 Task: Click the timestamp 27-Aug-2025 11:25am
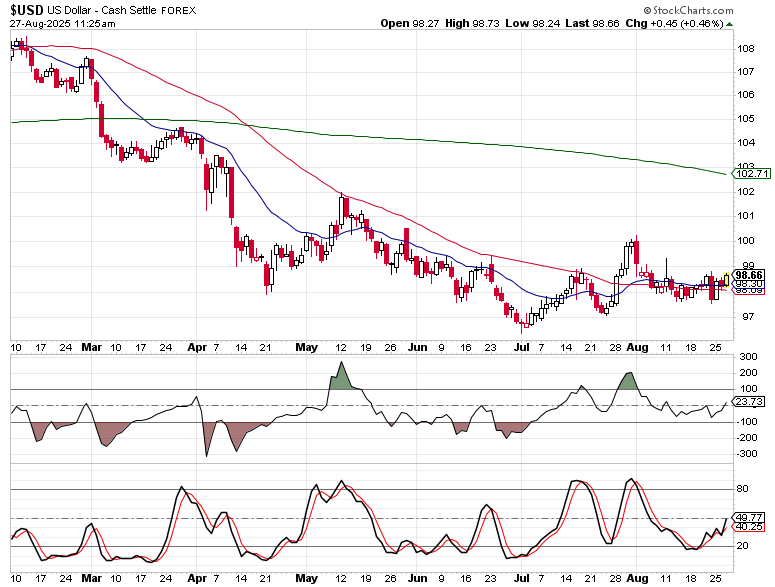[63, 23]
